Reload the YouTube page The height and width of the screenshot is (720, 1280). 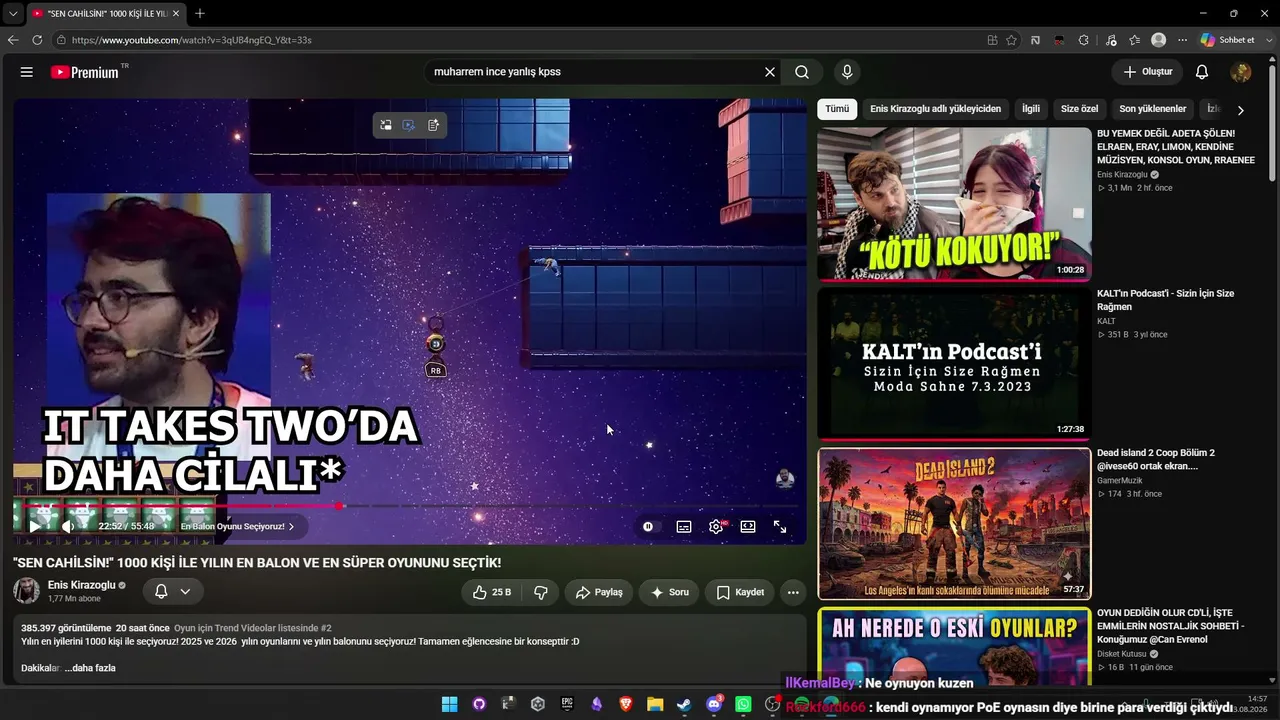pos(37,40)
